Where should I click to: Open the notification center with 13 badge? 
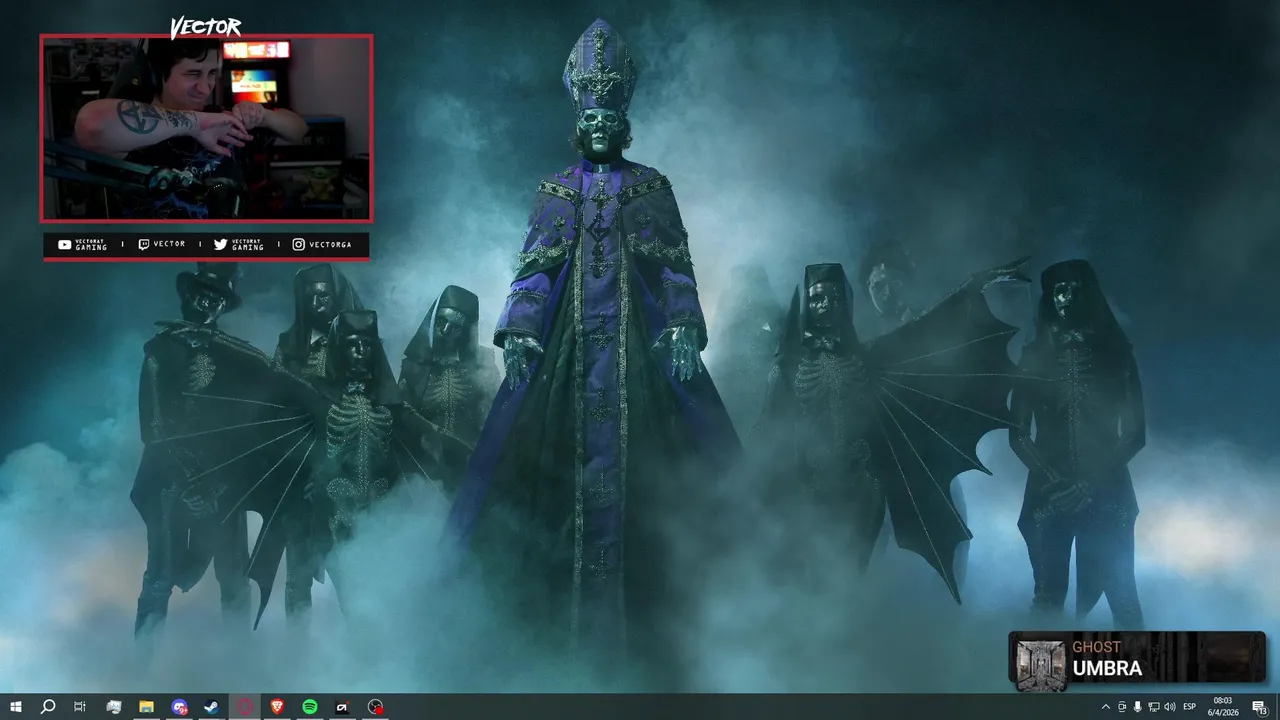pos(1260,707)
